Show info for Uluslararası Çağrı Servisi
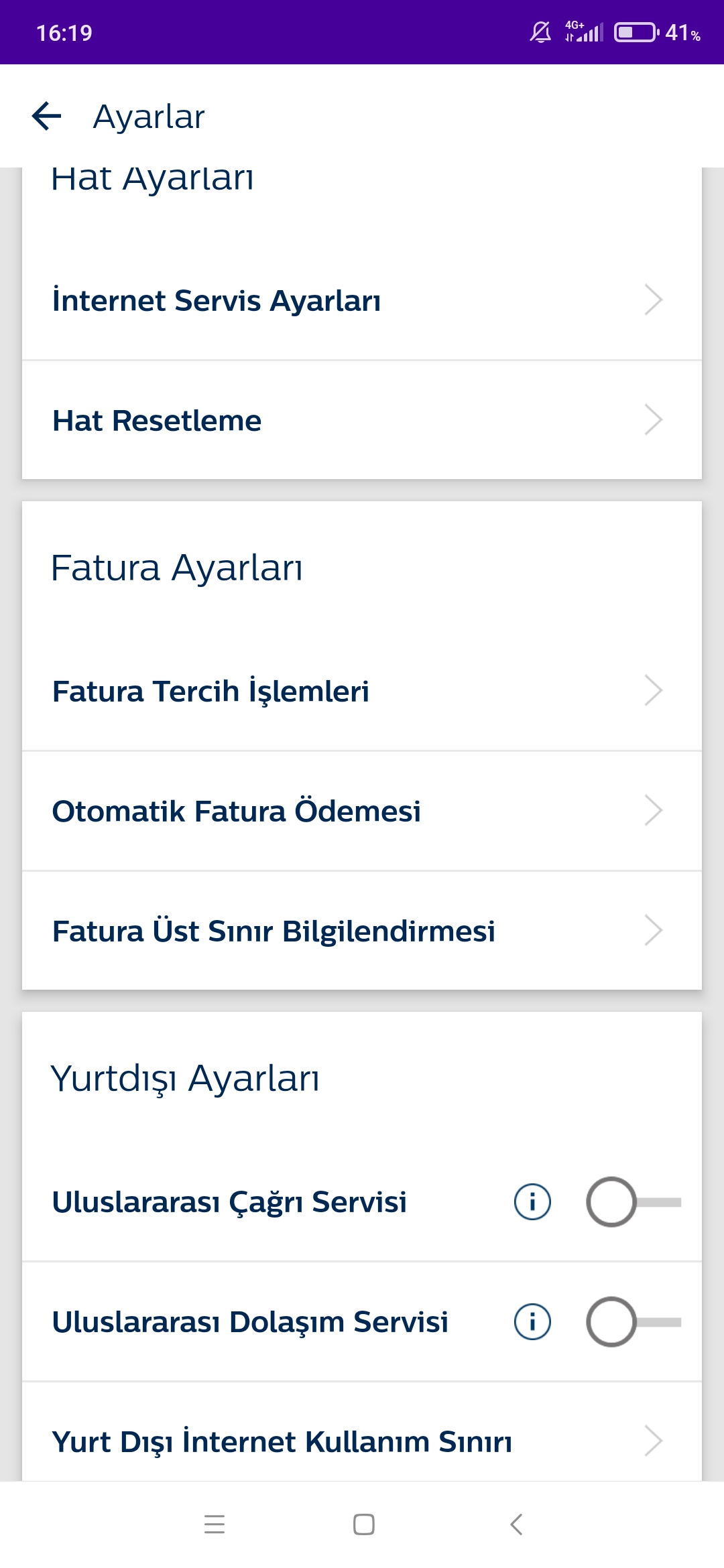 point(532,1201)
